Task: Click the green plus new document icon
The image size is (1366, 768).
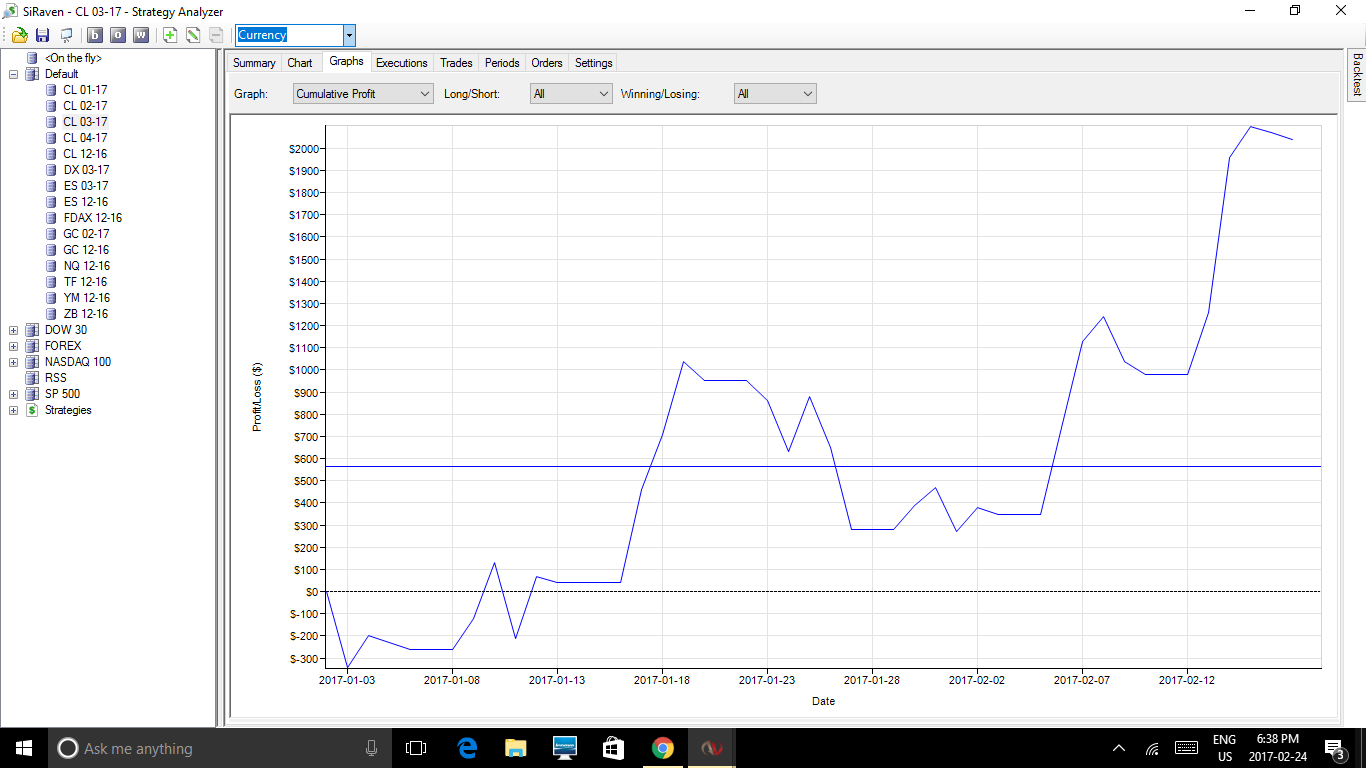Action: 170,35
